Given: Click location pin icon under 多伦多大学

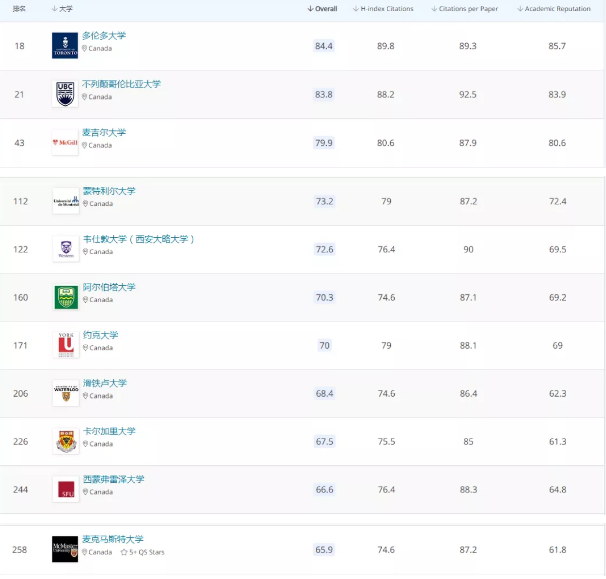Looking at the screenshot, I should point(84,48).
